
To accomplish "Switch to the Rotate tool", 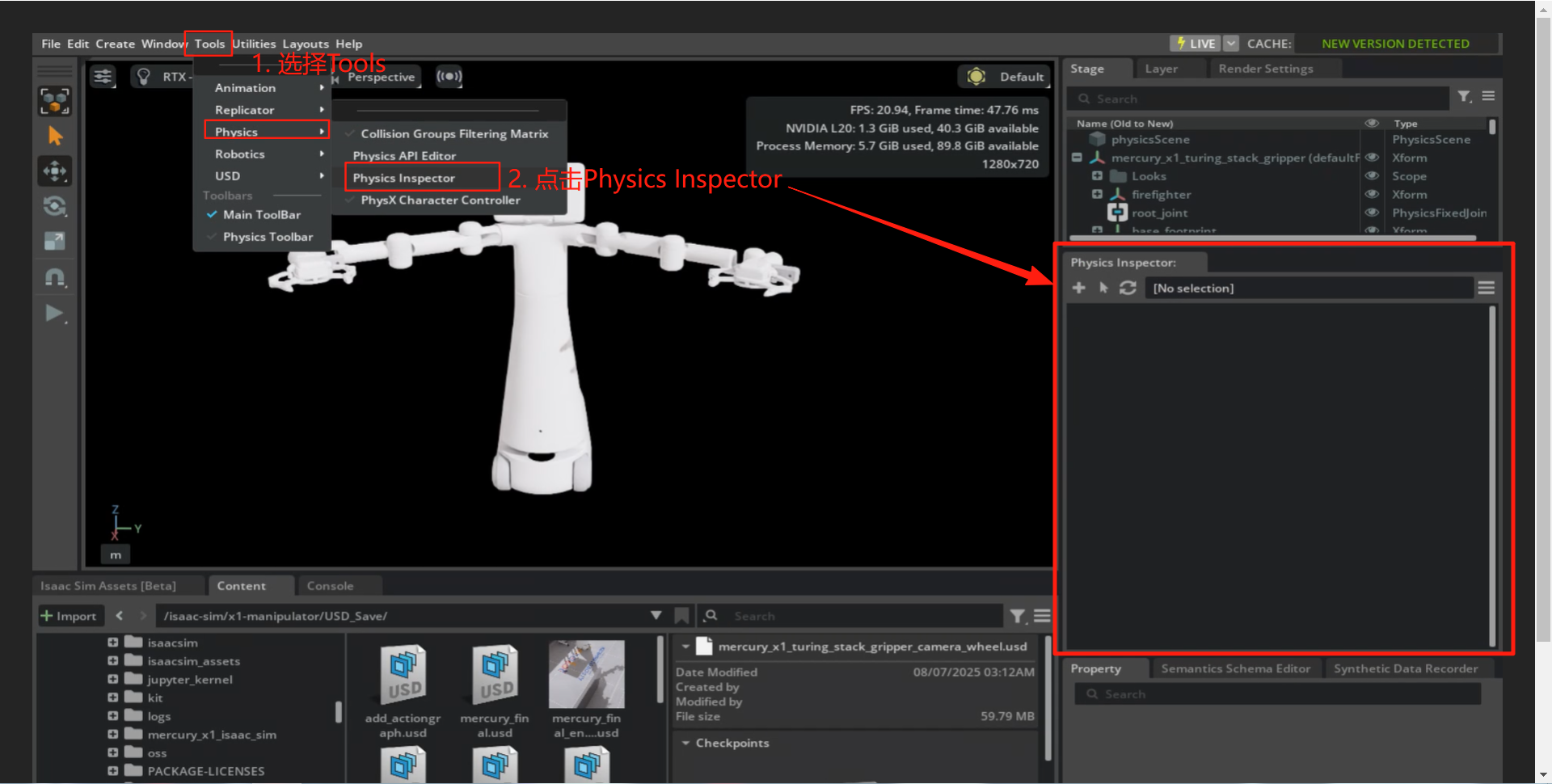I will (x=55, y=206).
